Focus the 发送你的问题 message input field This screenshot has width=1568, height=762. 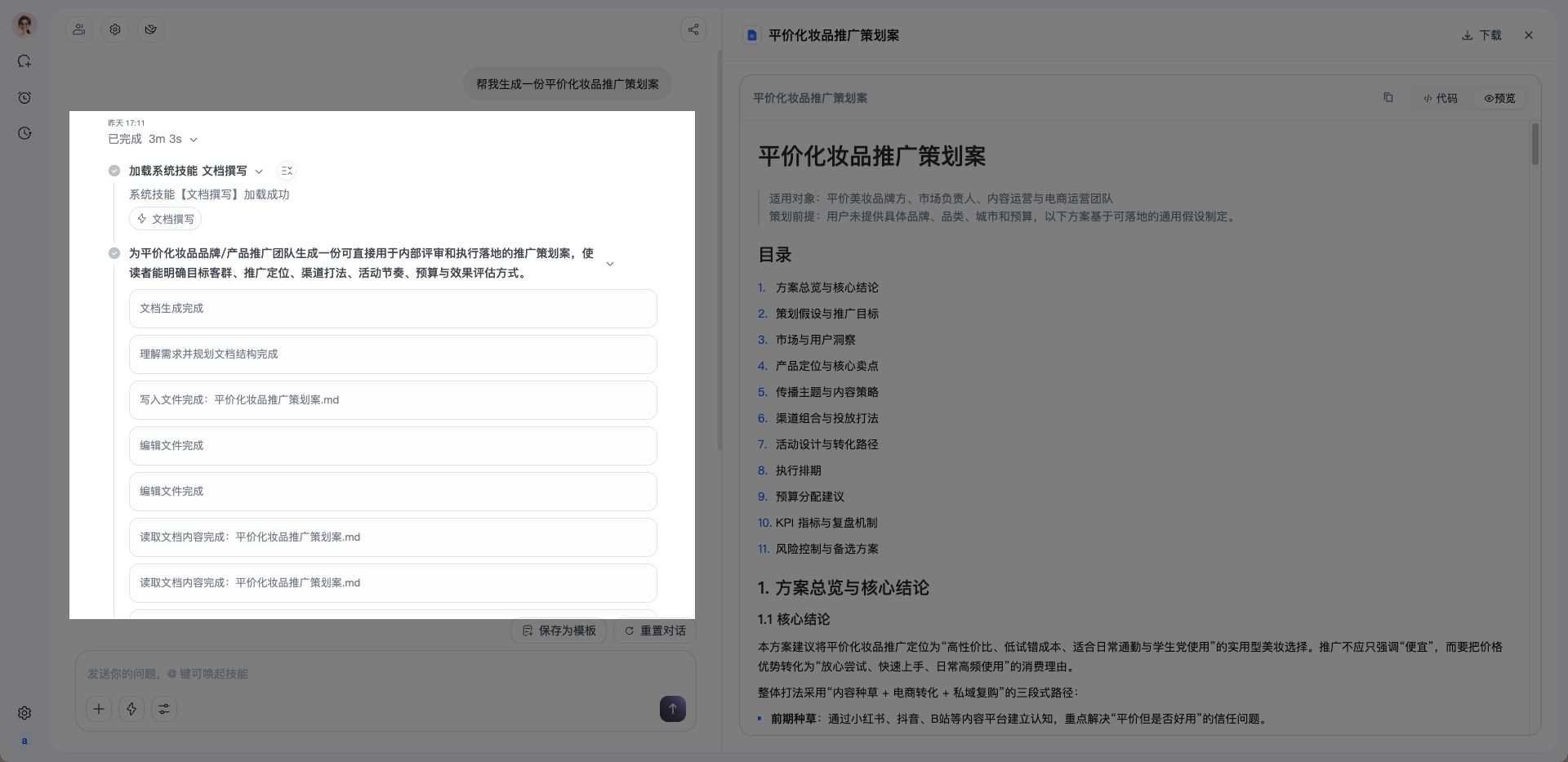point(385,674)
